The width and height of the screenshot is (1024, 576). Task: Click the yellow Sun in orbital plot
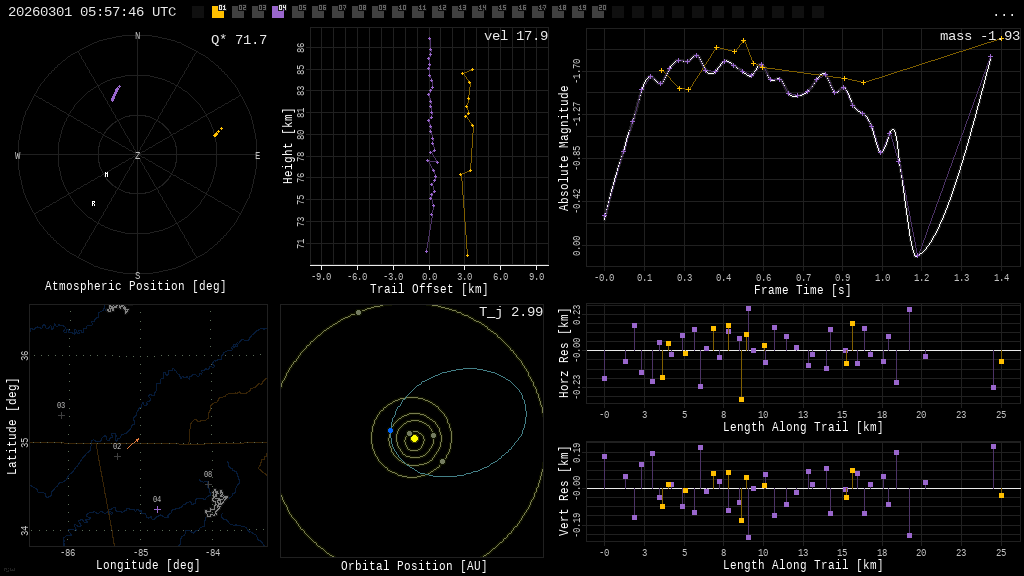click(x=414, y=438)
